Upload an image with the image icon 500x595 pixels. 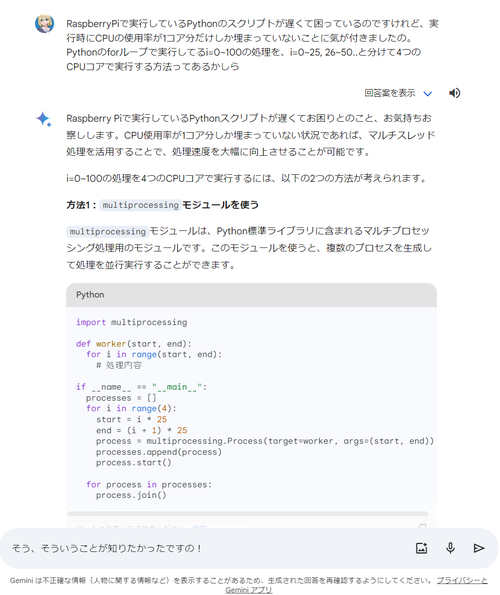tap(421, 548)
